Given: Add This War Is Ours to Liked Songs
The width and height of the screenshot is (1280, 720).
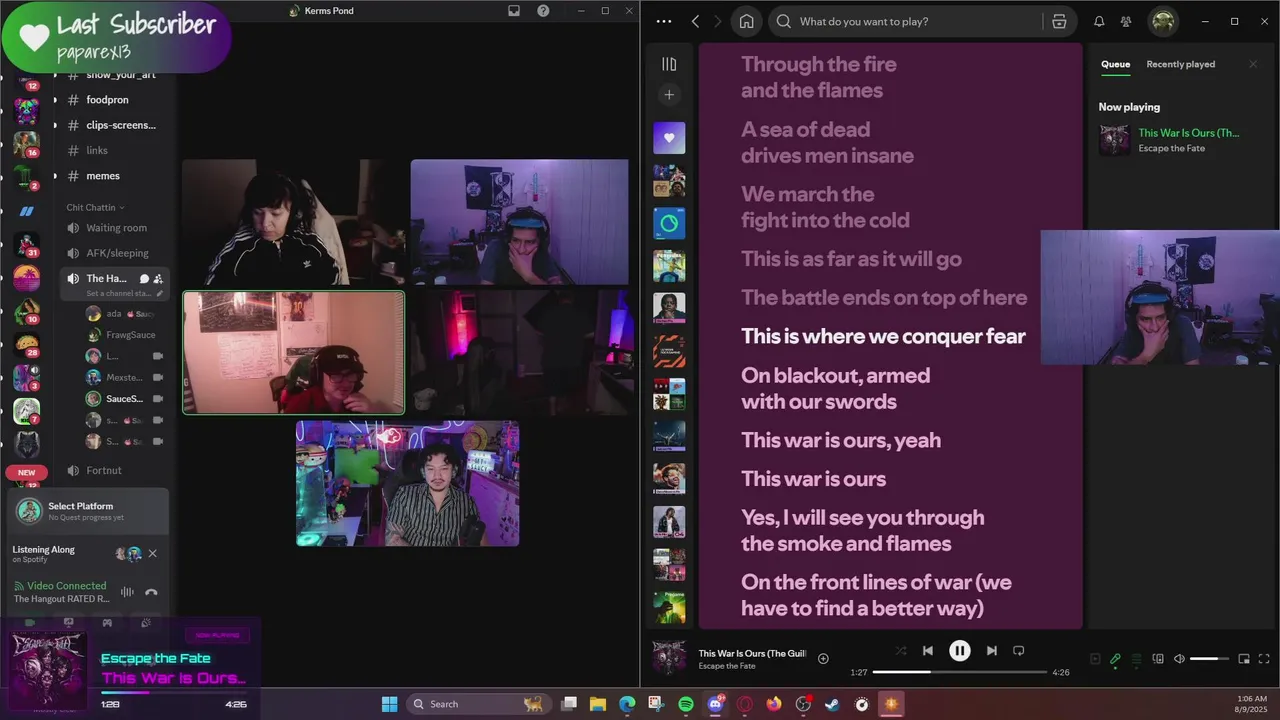Looking at the screenshot, I should click(823, 658).
